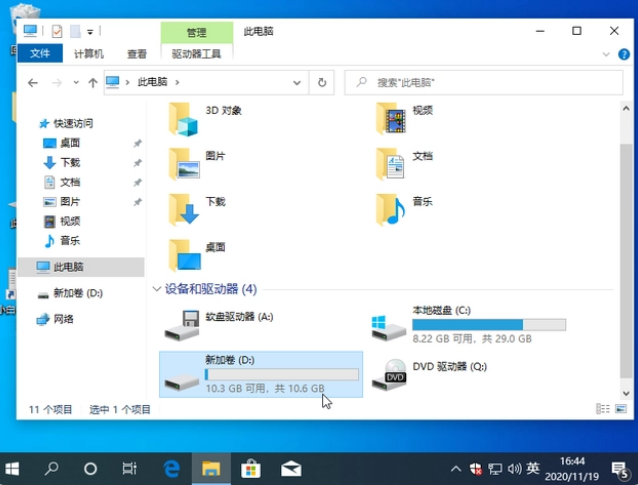Open the Help question mark icon

tap(624, 54)
